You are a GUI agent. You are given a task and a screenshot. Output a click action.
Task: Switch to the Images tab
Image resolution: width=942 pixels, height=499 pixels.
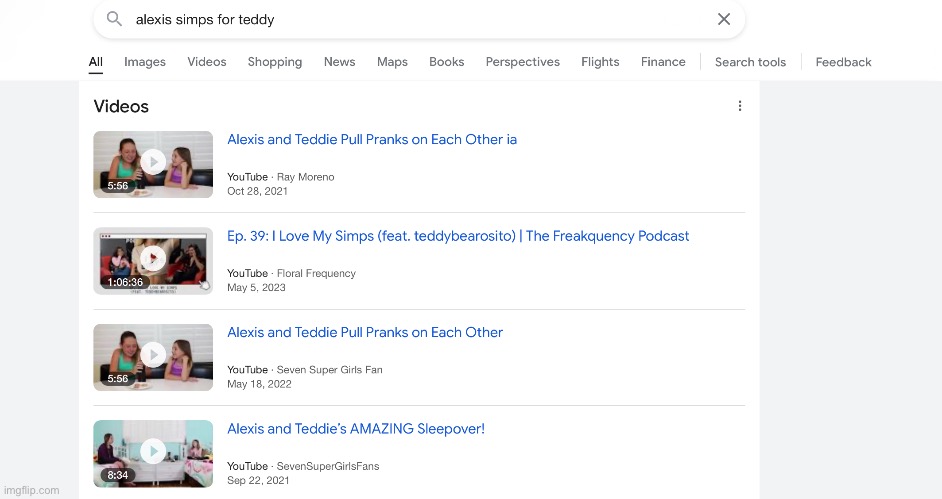[145, 62]
